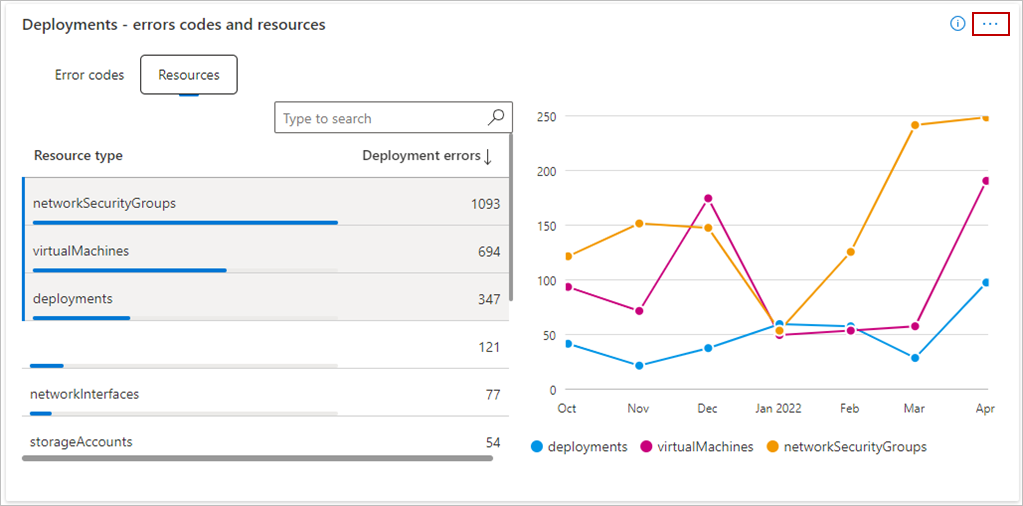Click the horizontal scrollbar under the table
The height and width of the screenshot is (506, 1023).
[x=257, y=458]
